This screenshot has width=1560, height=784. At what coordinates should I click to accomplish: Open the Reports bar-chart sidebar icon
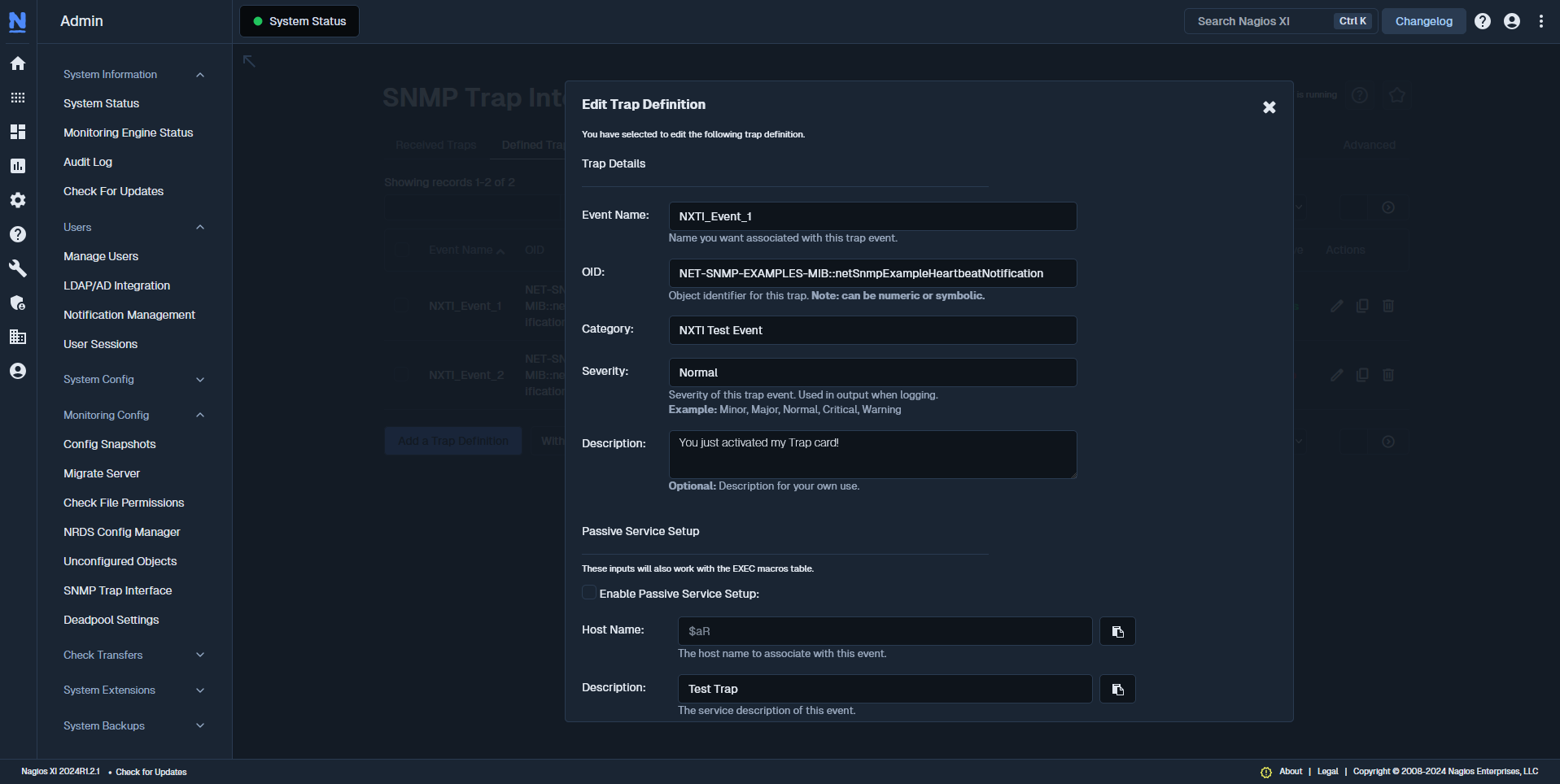click(18, 166)
